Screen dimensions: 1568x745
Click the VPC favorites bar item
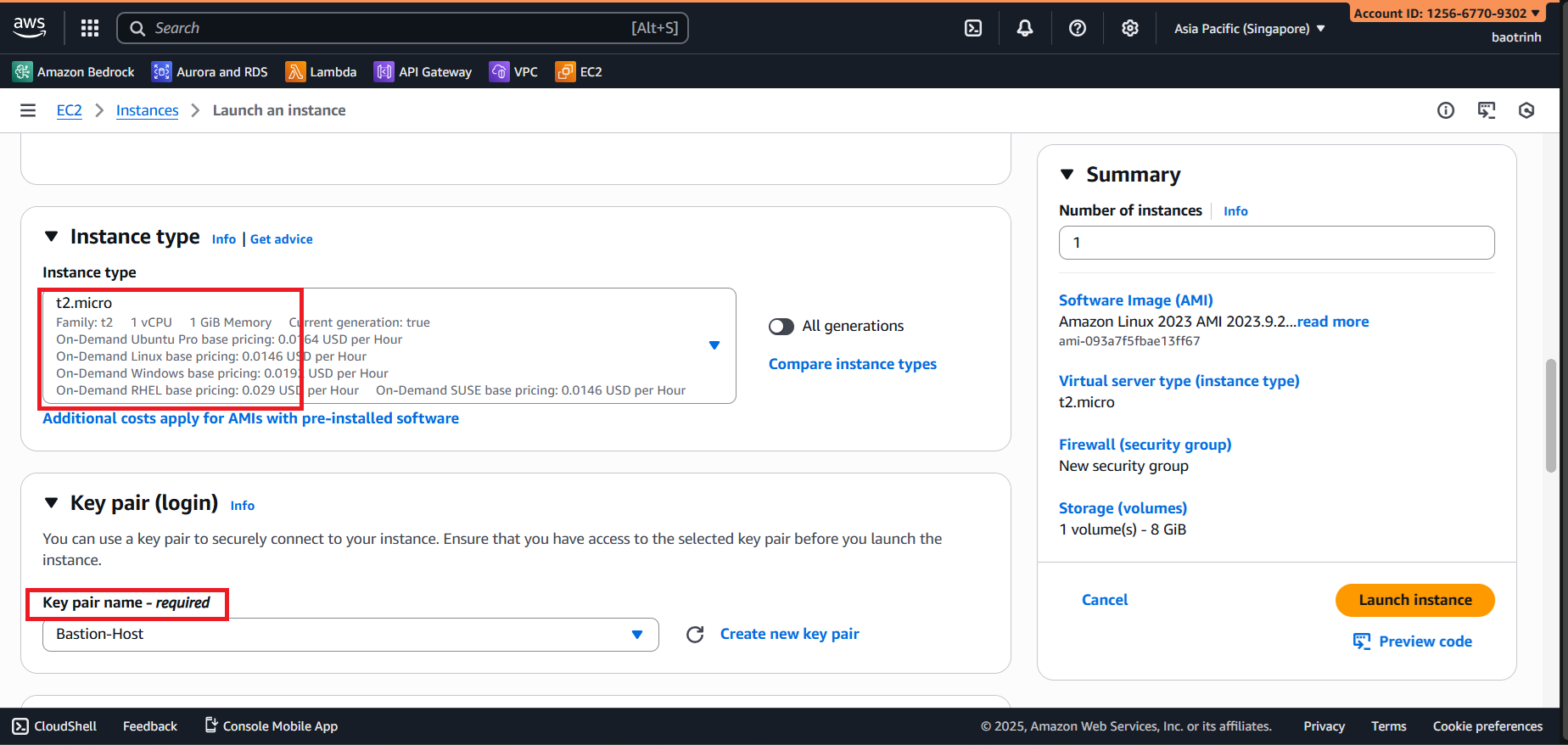tap(514, 72)
